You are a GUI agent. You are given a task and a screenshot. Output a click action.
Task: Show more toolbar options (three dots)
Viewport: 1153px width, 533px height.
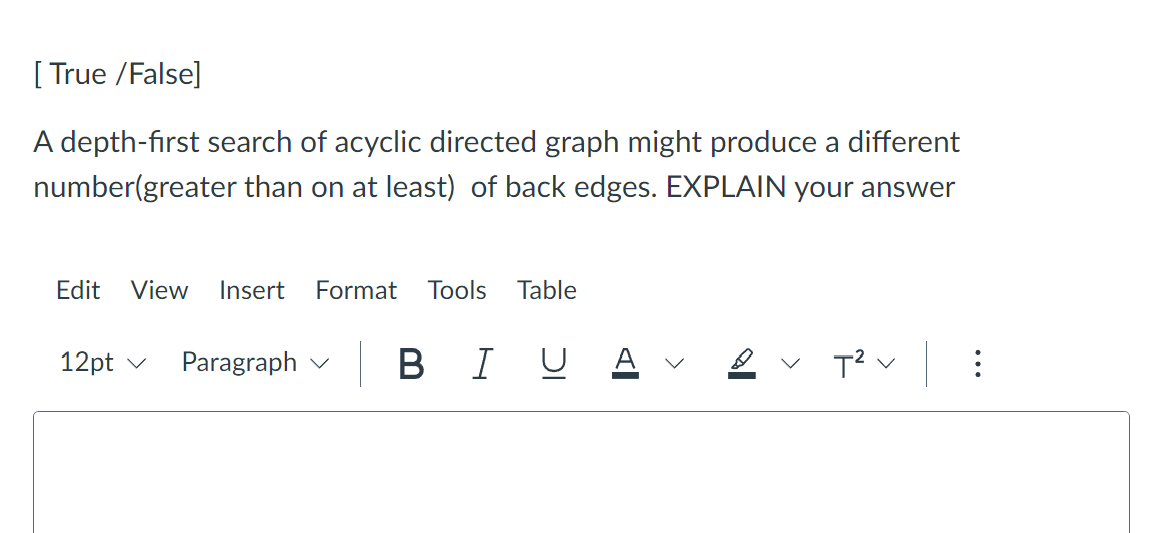pos(978,363)
